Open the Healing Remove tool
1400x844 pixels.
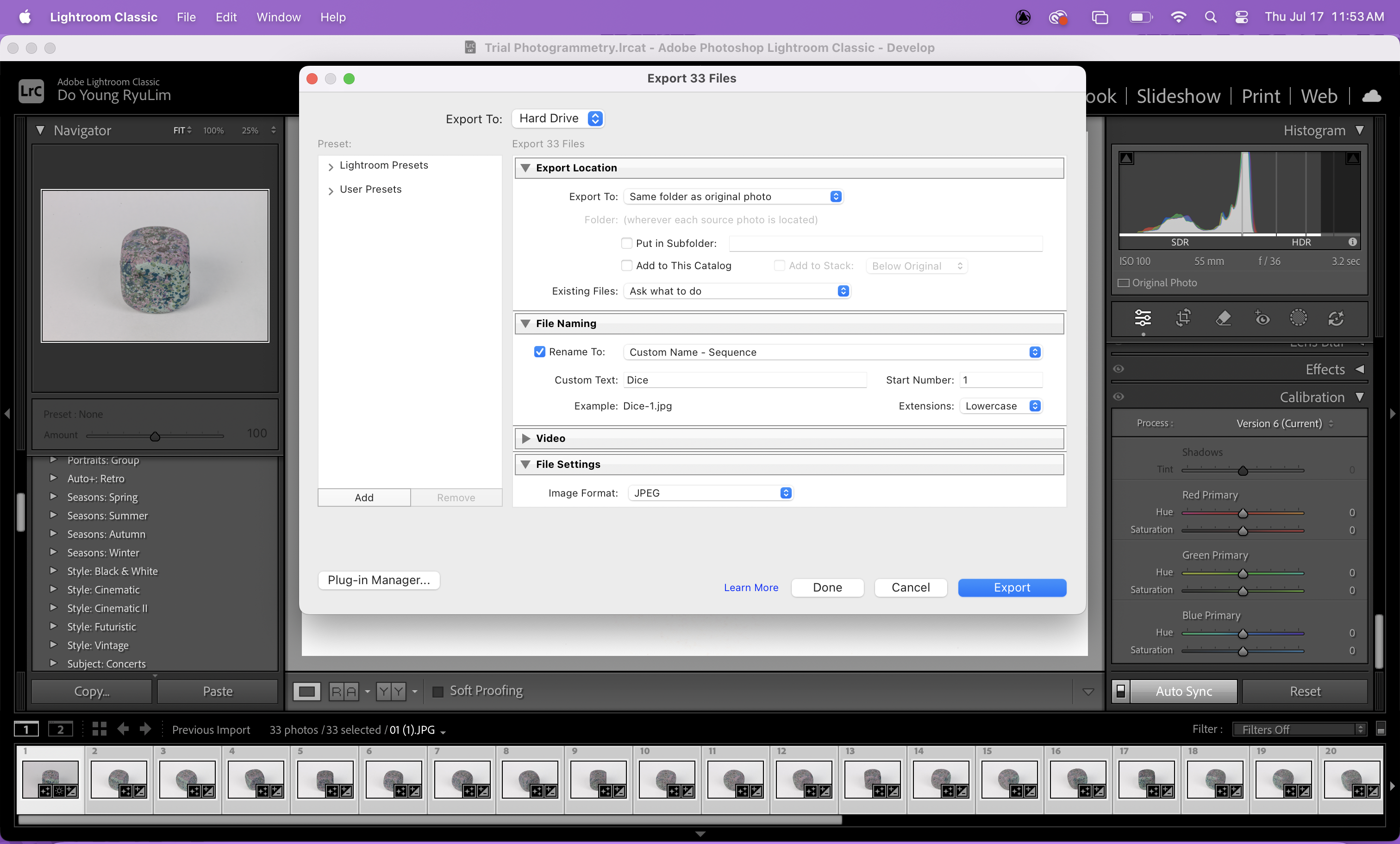click(x=1223, y=319)
